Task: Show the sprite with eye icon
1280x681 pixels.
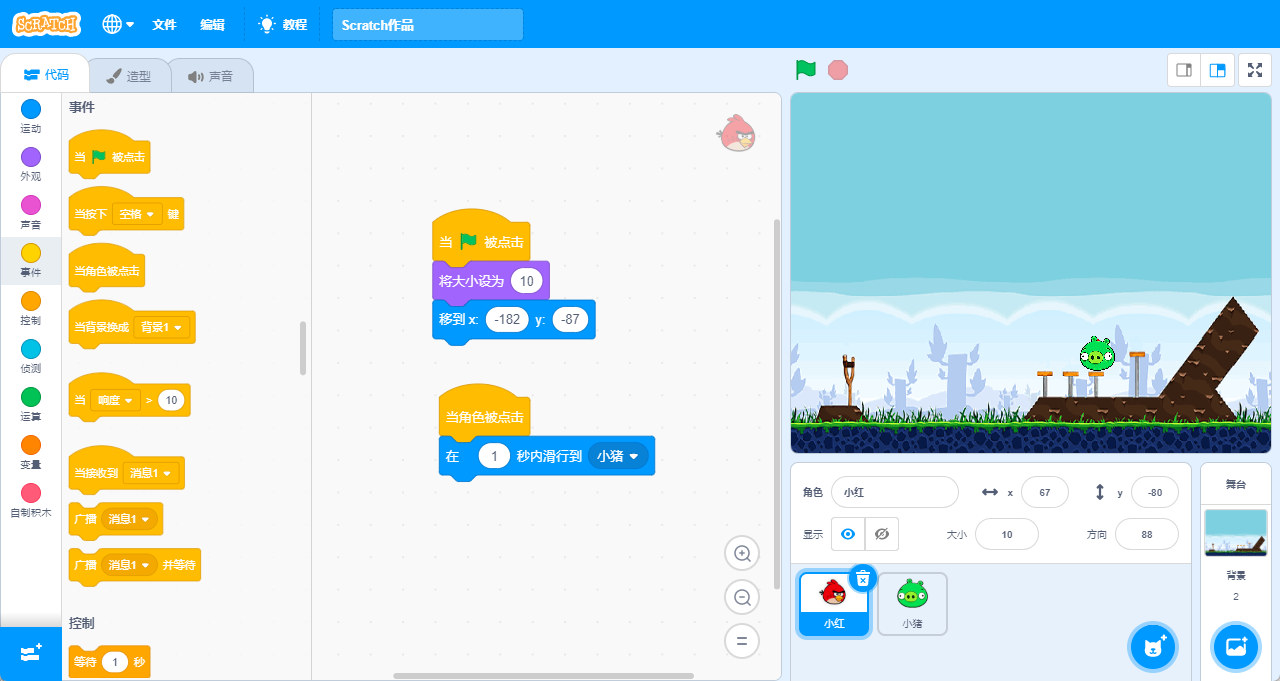Action: [848, 534]
